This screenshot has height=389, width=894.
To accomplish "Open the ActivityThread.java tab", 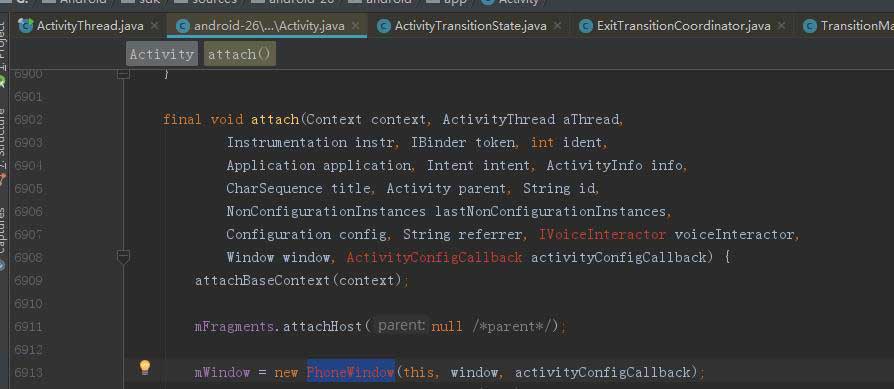I will click(90, 26).
